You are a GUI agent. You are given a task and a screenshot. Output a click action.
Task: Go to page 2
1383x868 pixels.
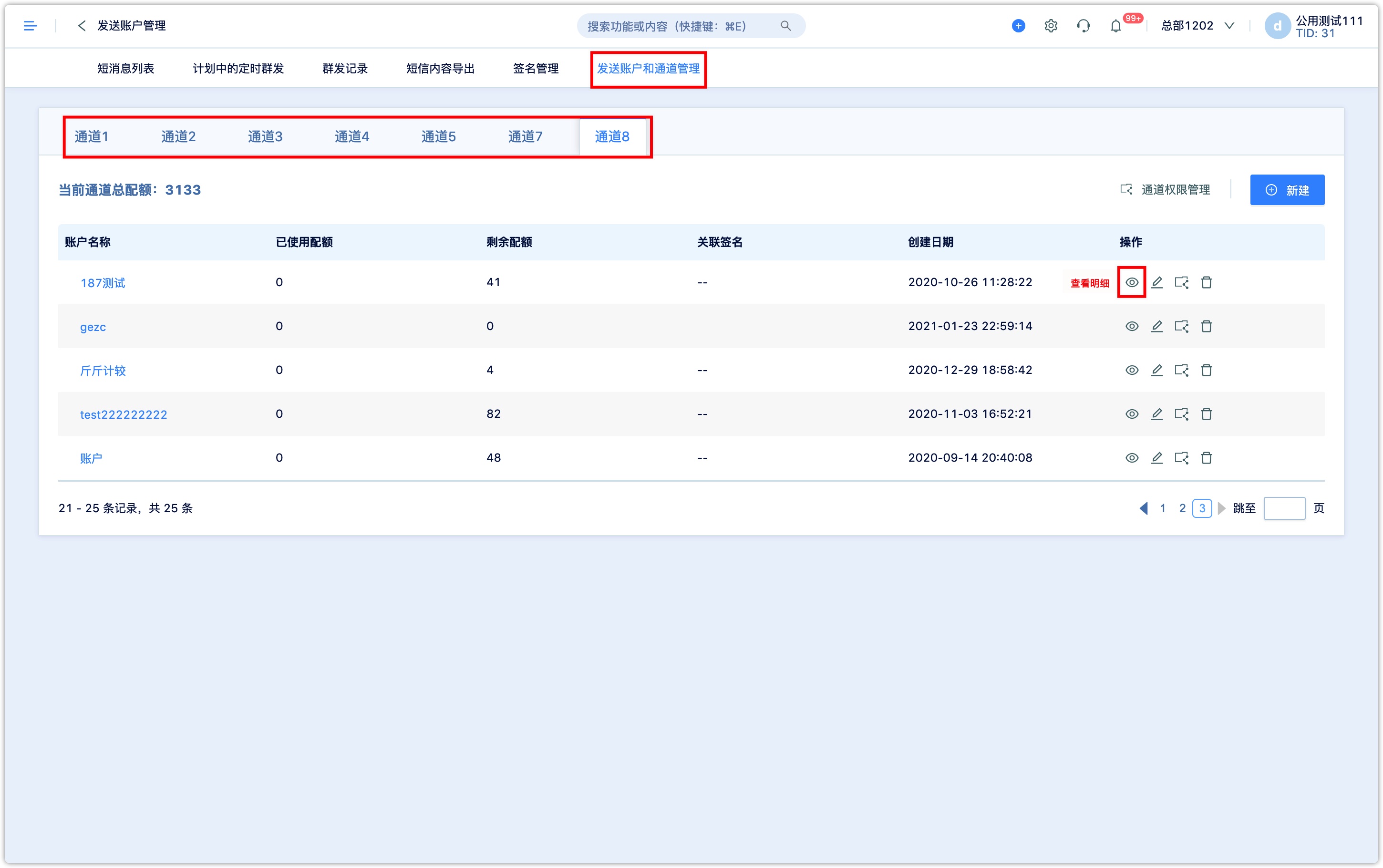(x=1182, y=508)
